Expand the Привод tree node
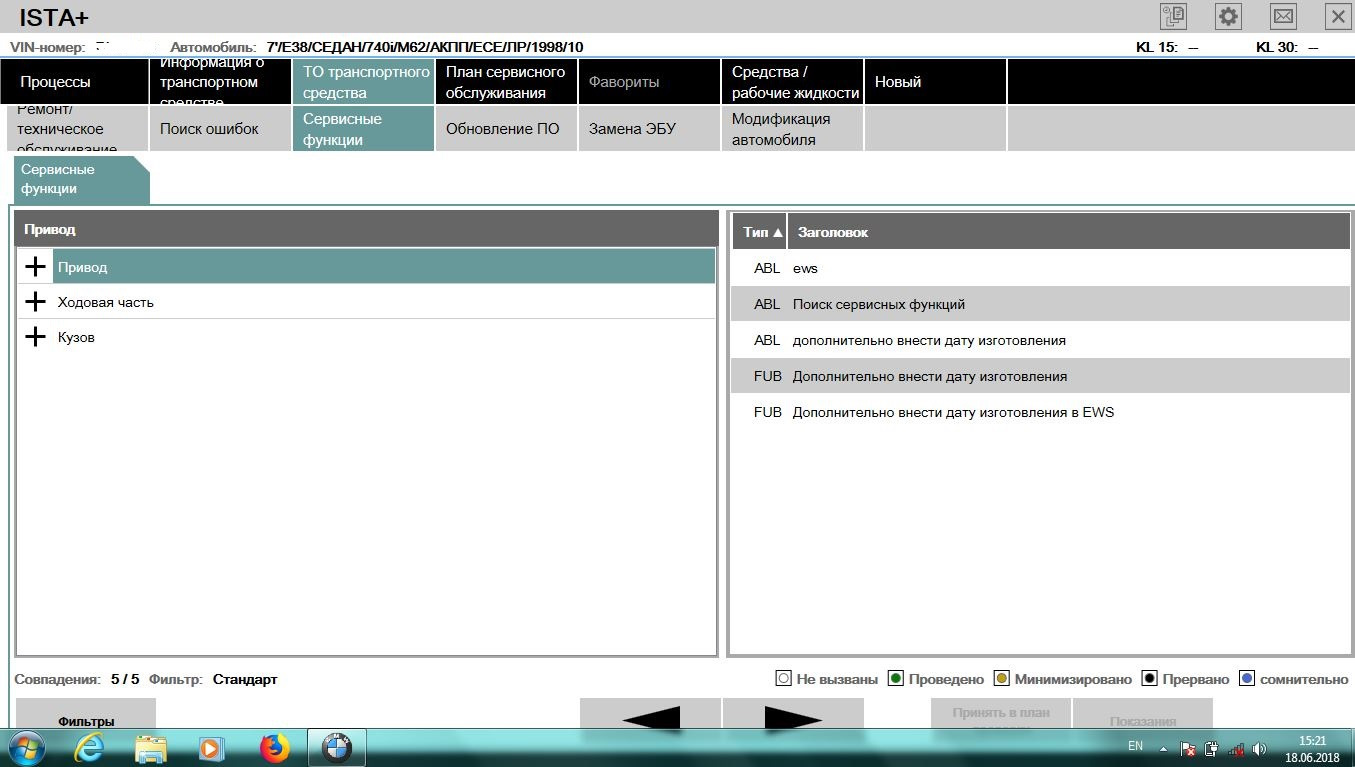1355x767 pixels. 36,267
